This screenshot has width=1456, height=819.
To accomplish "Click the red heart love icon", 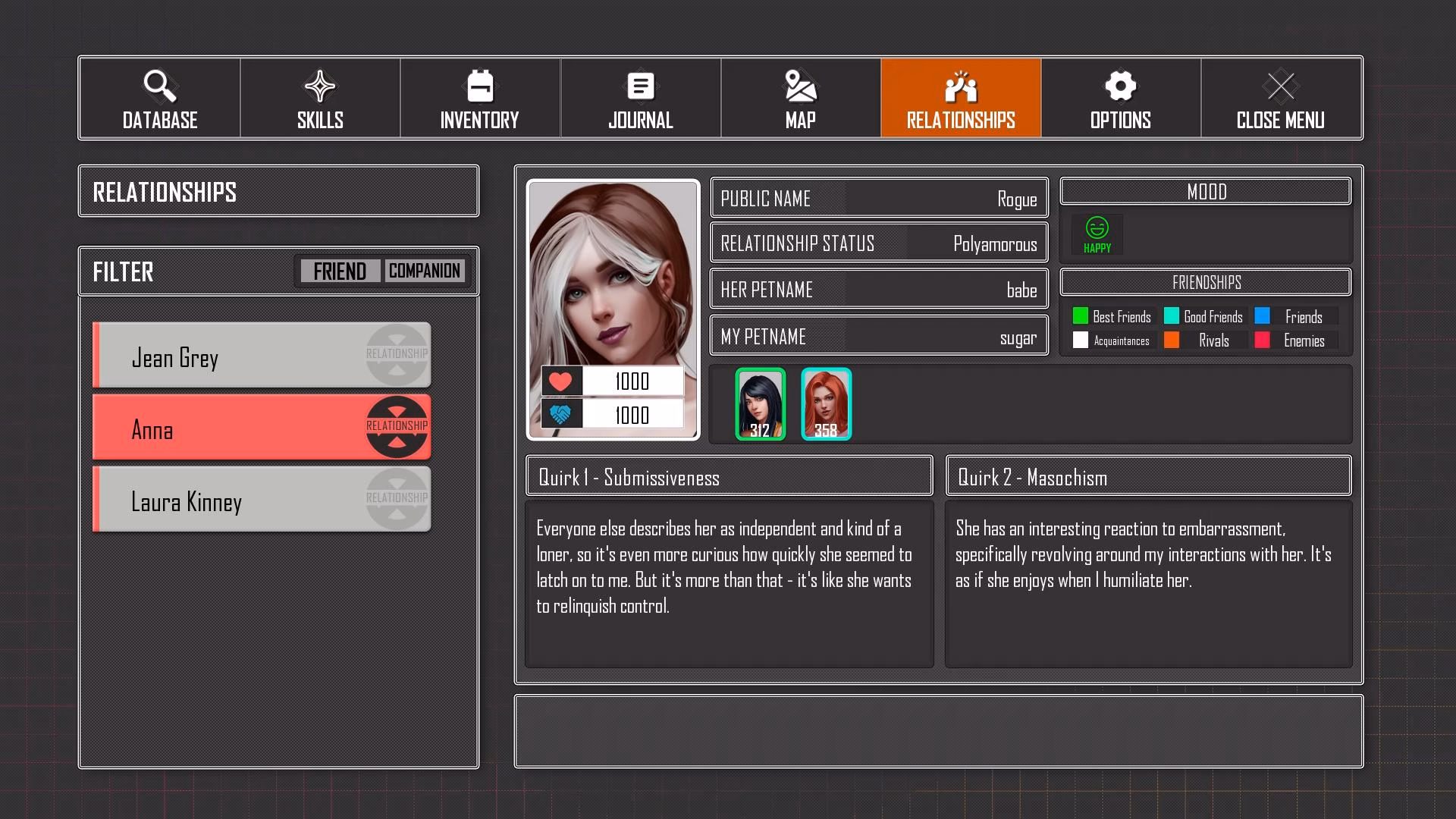I will tap(560, 381).
